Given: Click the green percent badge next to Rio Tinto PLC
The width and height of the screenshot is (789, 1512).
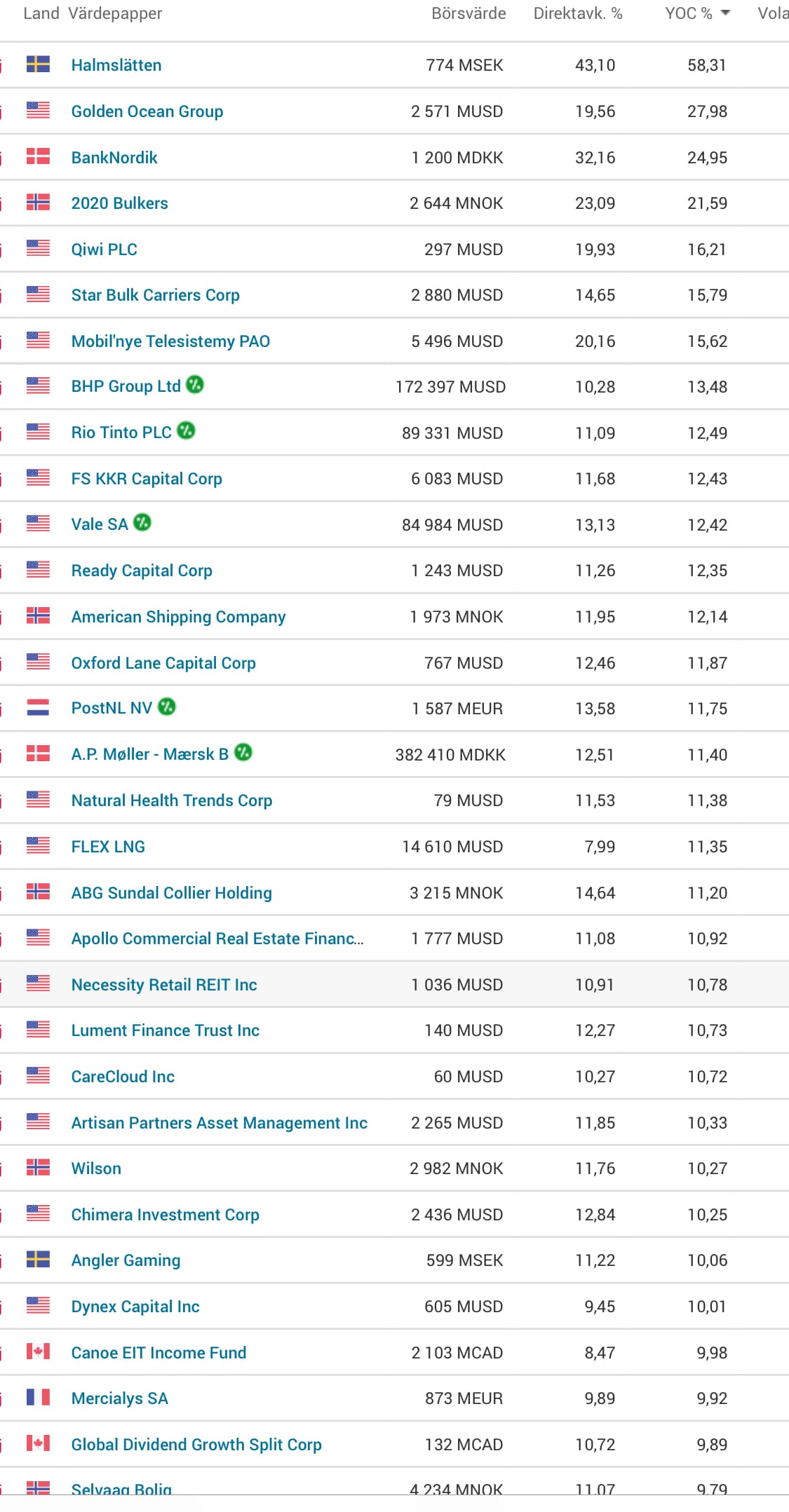Looking at the screenshot, I should click(186, 430).
